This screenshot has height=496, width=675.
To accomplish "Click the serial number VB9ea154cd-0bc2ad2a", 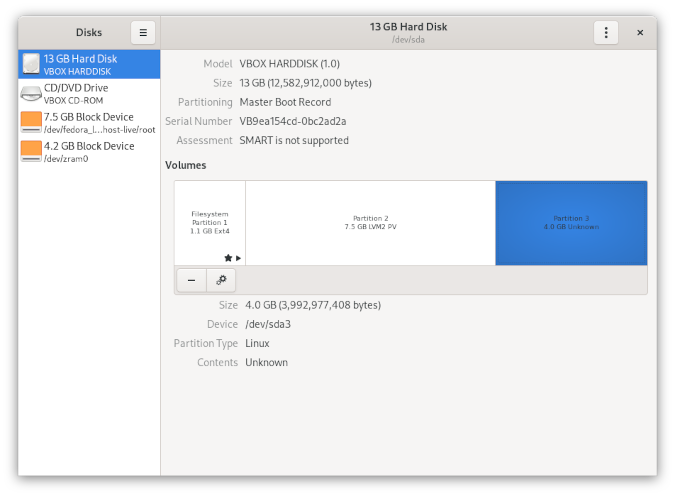I will point(293,121).
